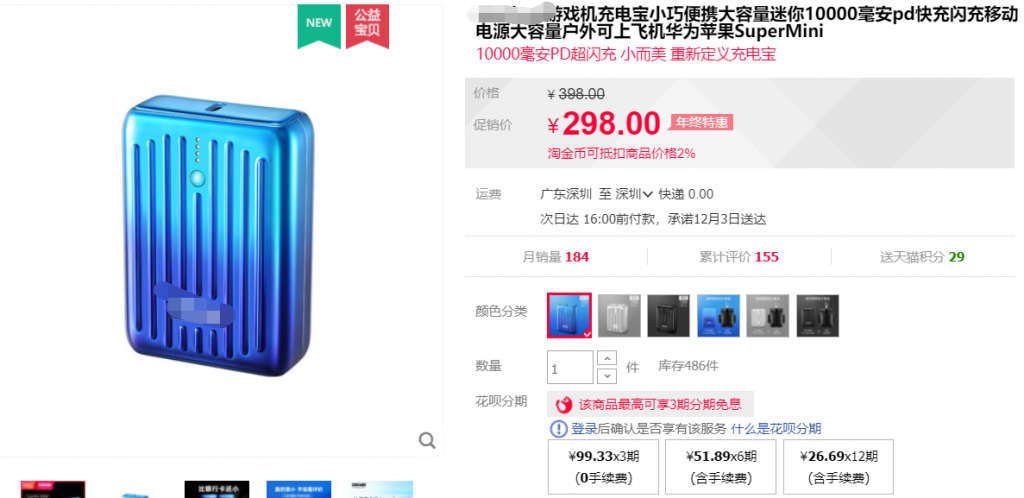Screen dimensions: 1024x498
Task: Click the Huabei installment logo icon
Action: pyautogui.click(x=564, y=405)
